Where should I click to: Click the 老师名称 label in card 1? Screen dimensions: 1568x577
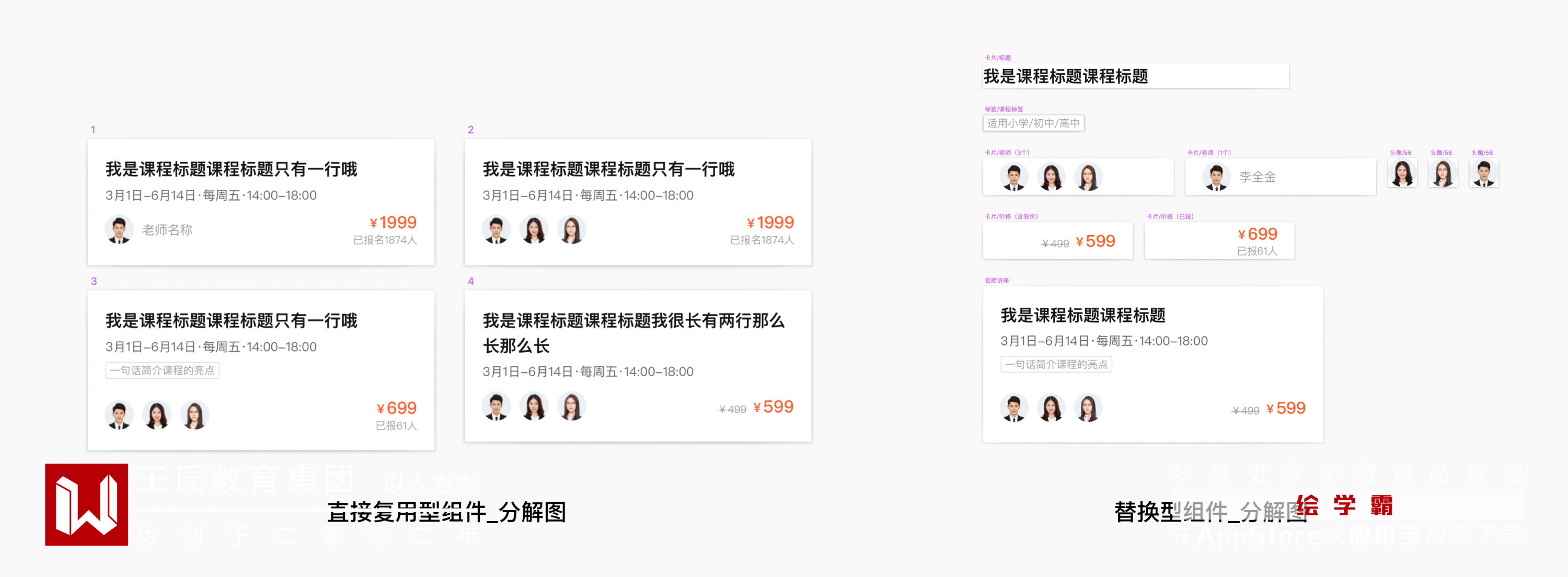coord(167,229)
